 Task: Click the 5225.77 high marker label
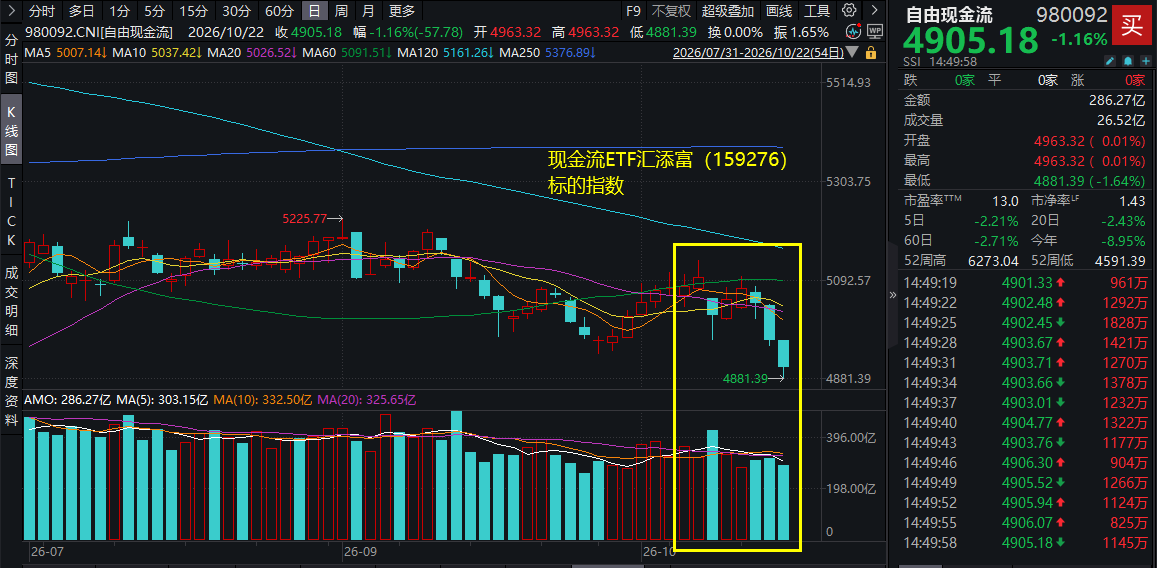tap(304, 218)
